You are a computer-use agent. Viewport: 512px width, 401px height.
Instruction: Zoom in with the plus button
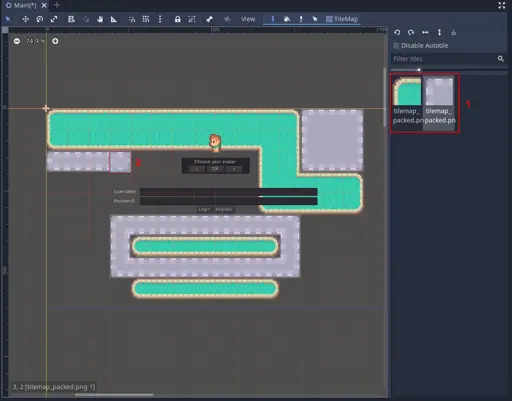tap(55, 41)
